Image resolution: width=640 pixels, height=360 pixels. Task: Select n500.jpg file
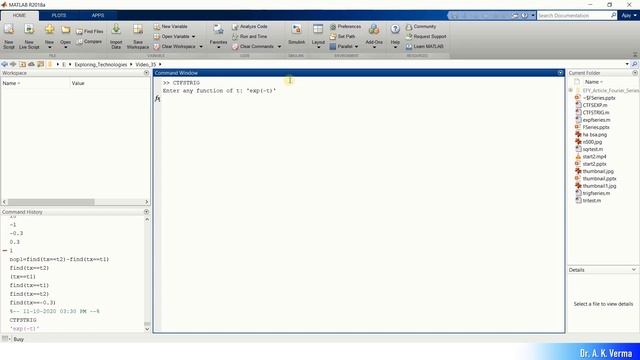(x=592, y=142)
